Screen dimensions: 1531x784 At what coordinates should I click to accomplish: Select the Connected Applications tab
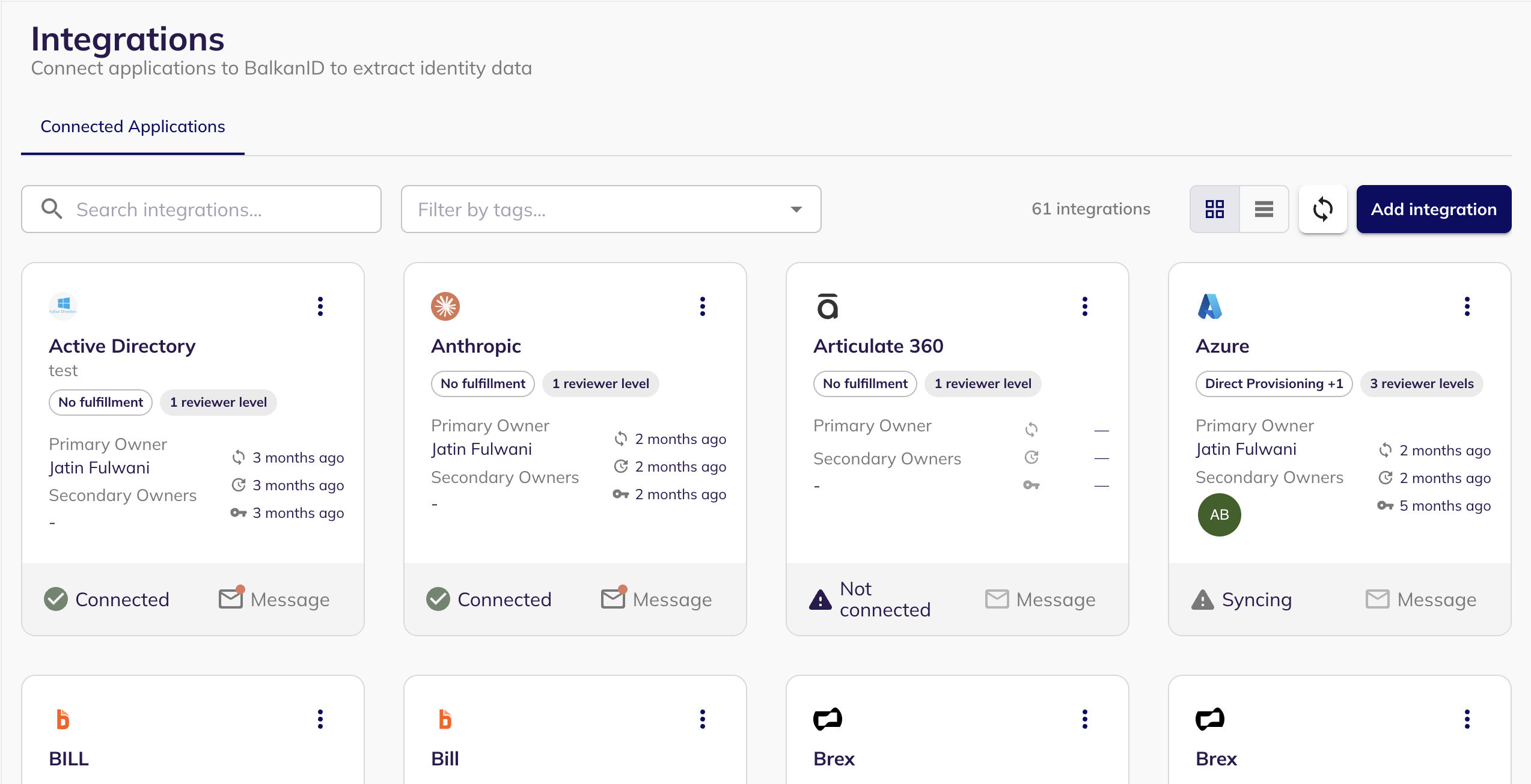133,127
